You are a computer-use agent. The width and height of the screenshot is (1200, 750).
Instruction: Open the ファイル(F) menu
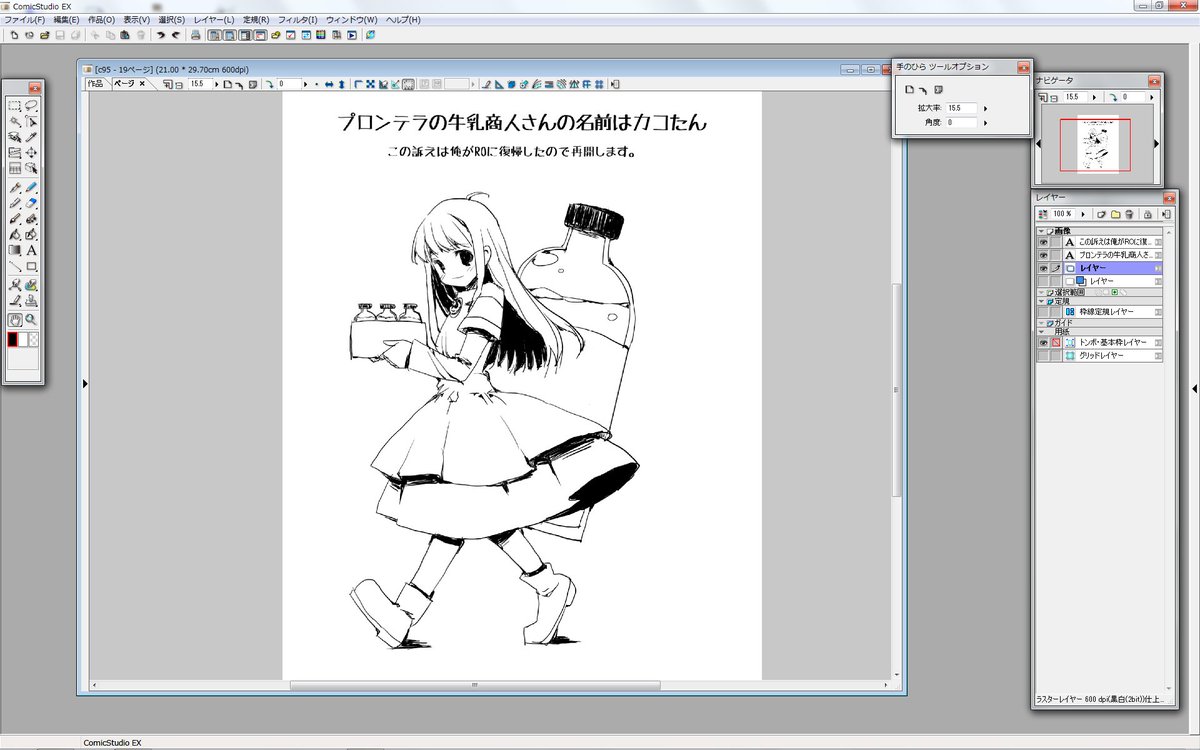[x=25, y=20]
